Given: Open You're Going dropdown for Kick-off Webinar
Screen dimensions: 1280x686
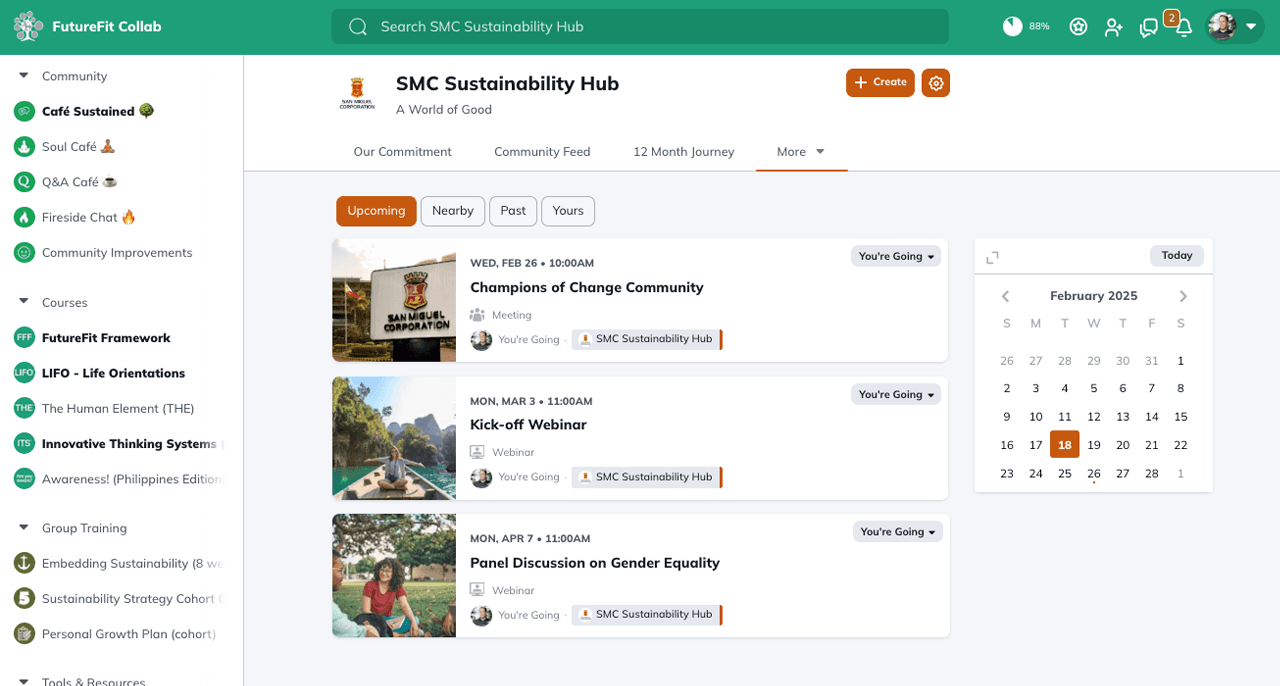Looking at the screenshot, I should 896,394.
